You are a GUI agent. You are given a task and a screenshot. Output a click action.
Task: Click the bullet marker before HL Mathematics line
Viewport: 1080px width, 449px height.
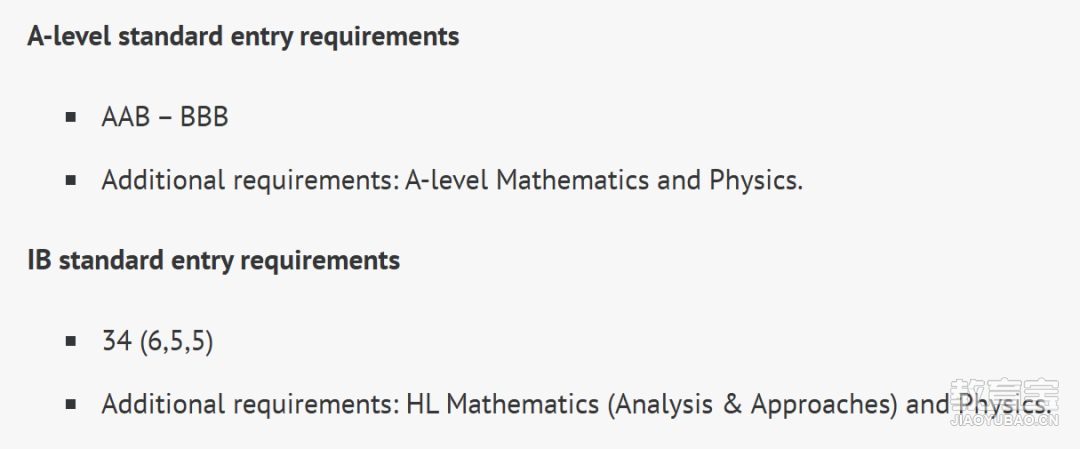tap(71, 404)
